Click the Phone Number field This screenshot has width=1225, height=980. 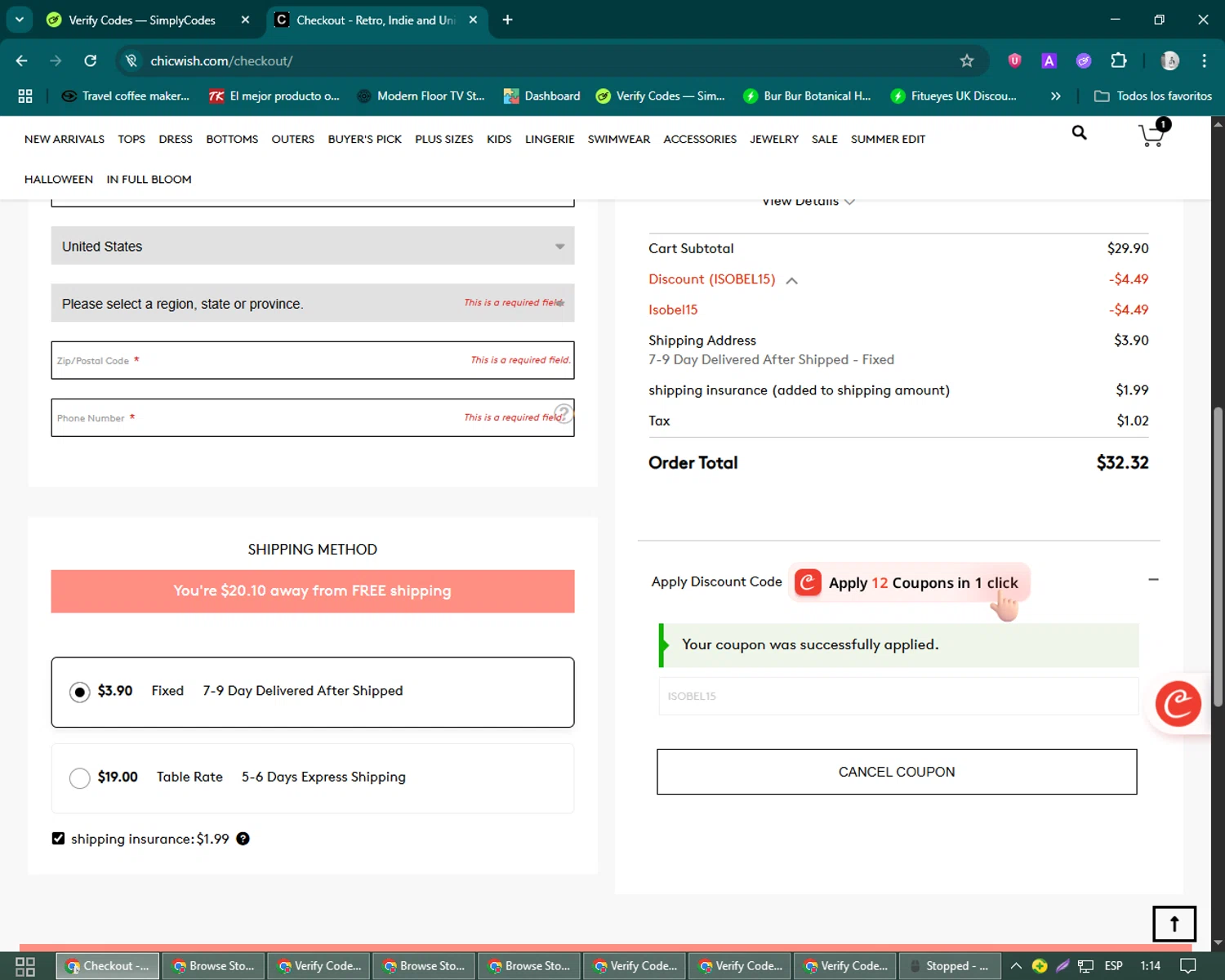click(313, 417)
